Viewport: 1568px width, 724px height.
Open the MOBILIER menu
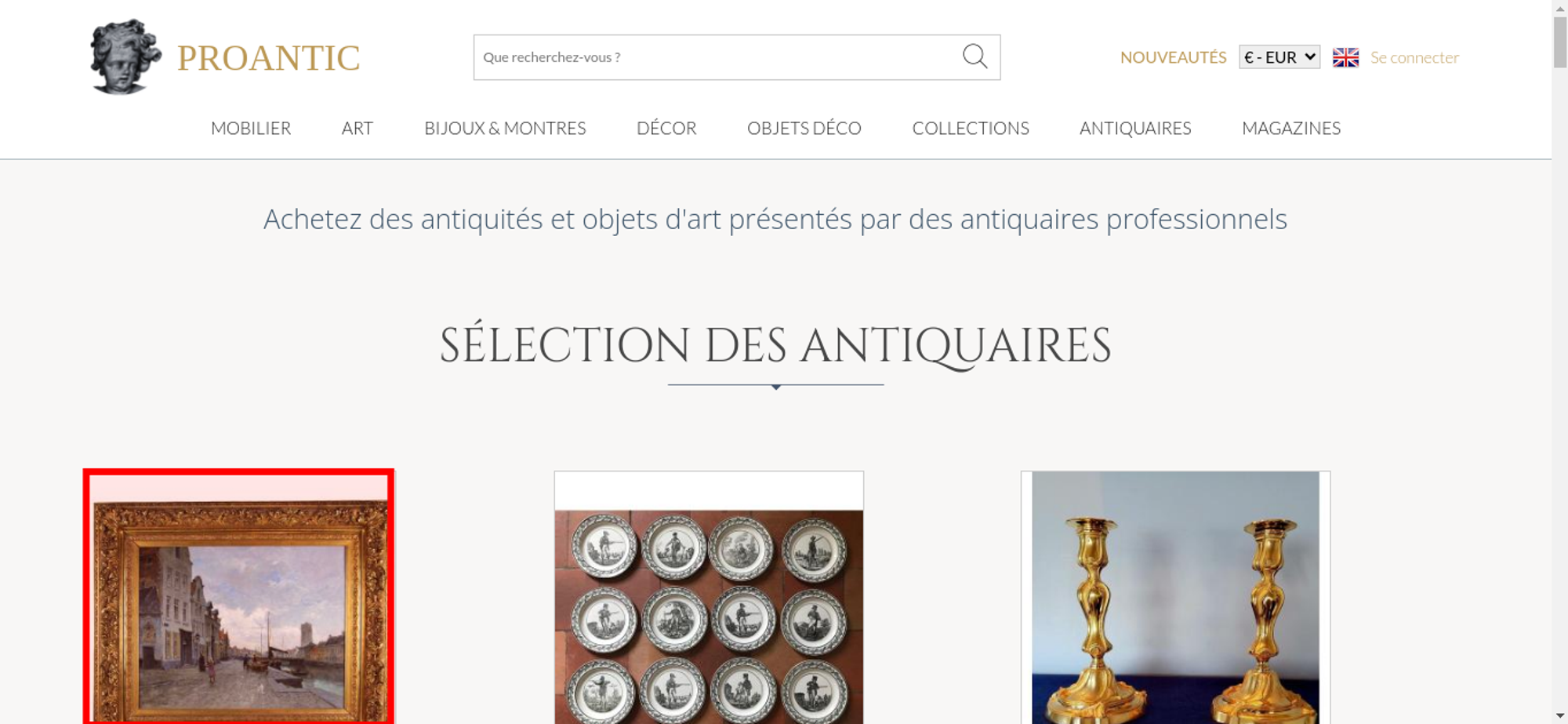tap(251, 128)
